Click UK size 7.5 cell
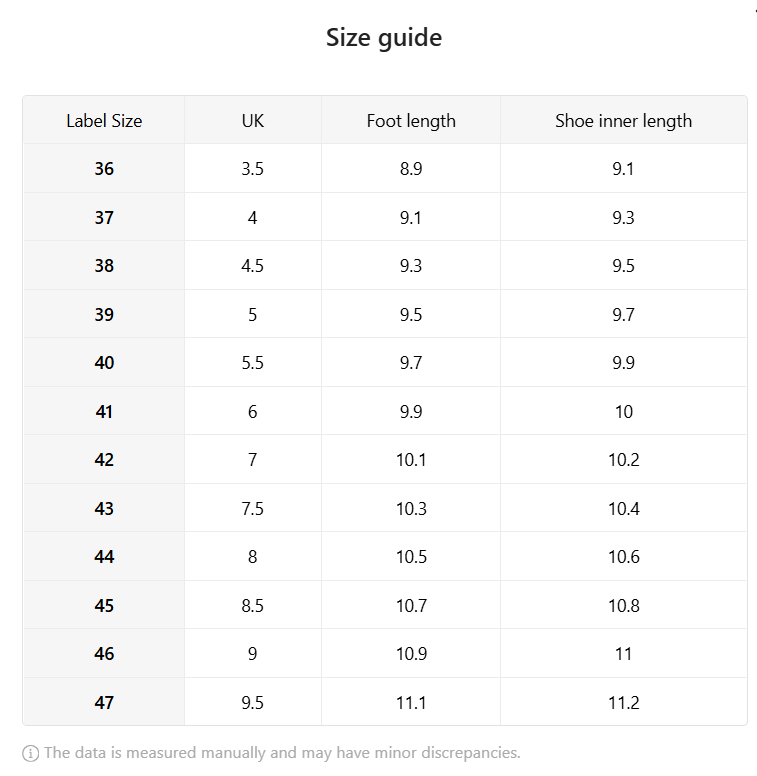Viewport: 757px width, 776px height. 253,508
